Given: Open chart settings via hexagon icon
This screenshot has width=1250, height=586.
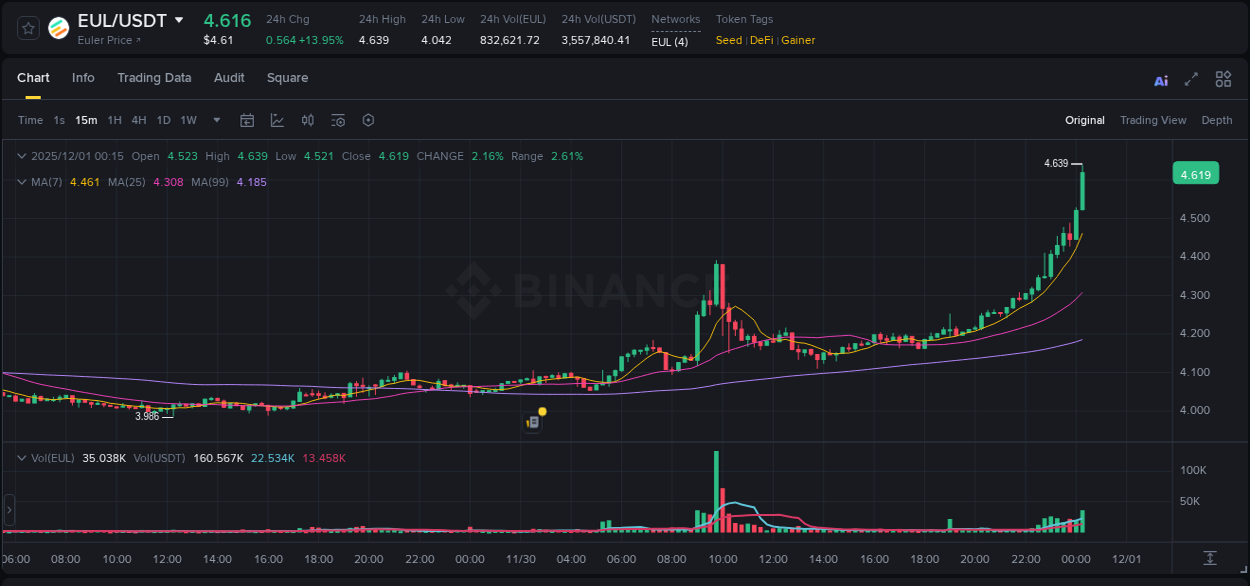Looking at the screenshot, I should (x=368, y=120).
